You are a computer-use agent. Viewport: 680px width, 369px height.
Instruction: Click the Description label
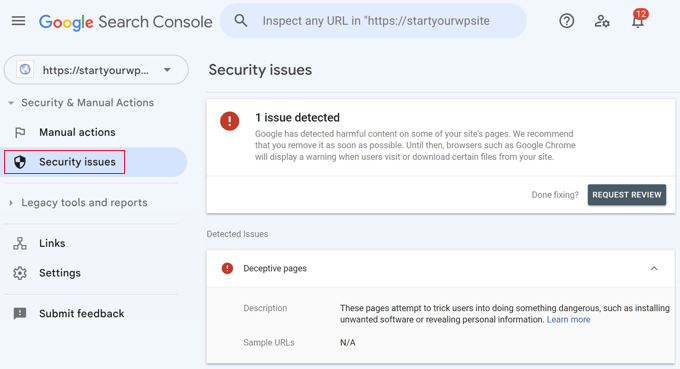265,308
